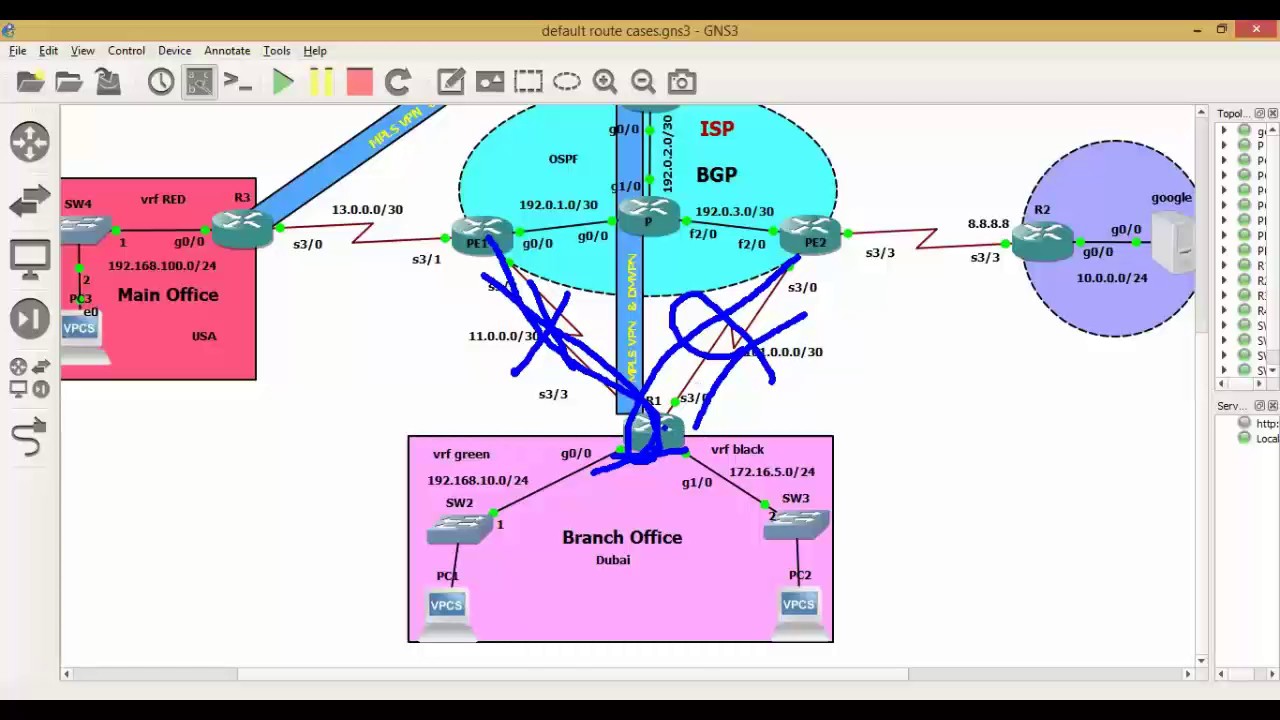Screen dimensions: 1280x720
Task: Stop all devices with red square button
Action: (359, 82)
